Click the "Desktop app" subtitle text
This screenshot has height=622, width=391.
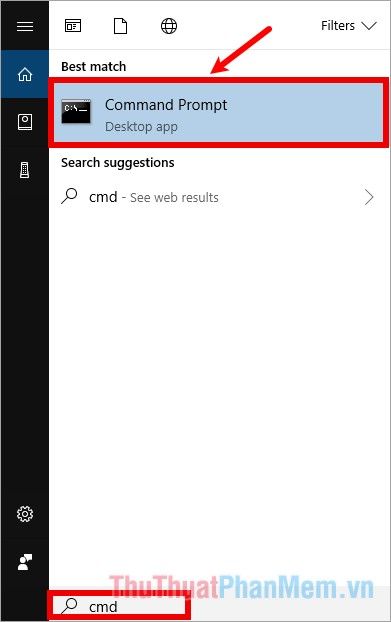141,127
